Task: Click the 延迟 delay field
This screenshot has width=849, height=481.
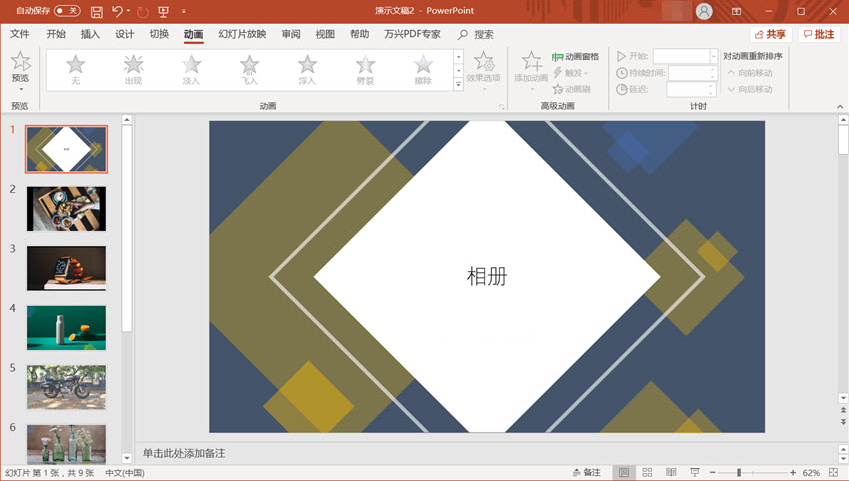Action: point(691,89)
